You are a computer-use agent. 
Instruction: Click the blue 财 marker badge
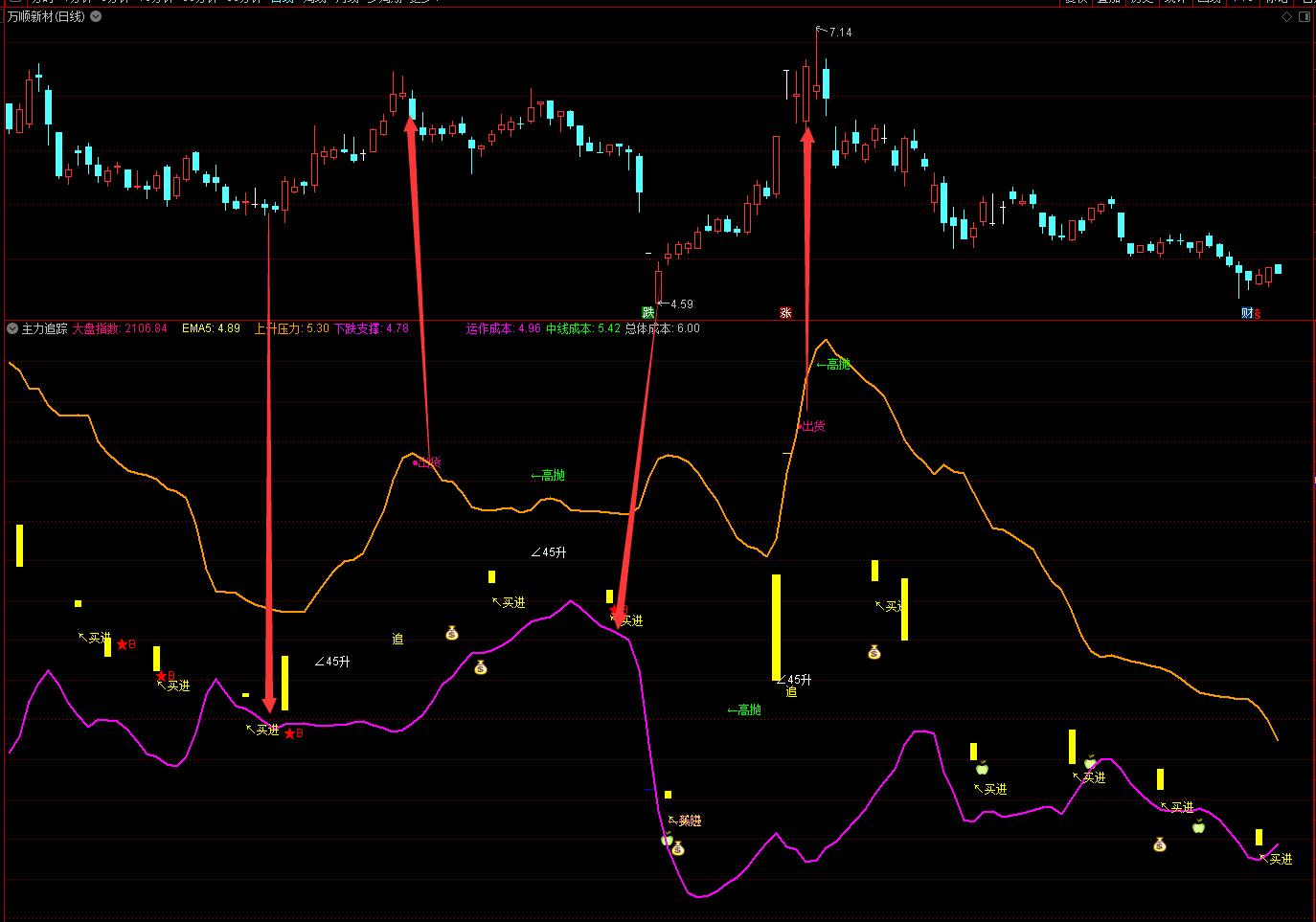[1247, 313]
